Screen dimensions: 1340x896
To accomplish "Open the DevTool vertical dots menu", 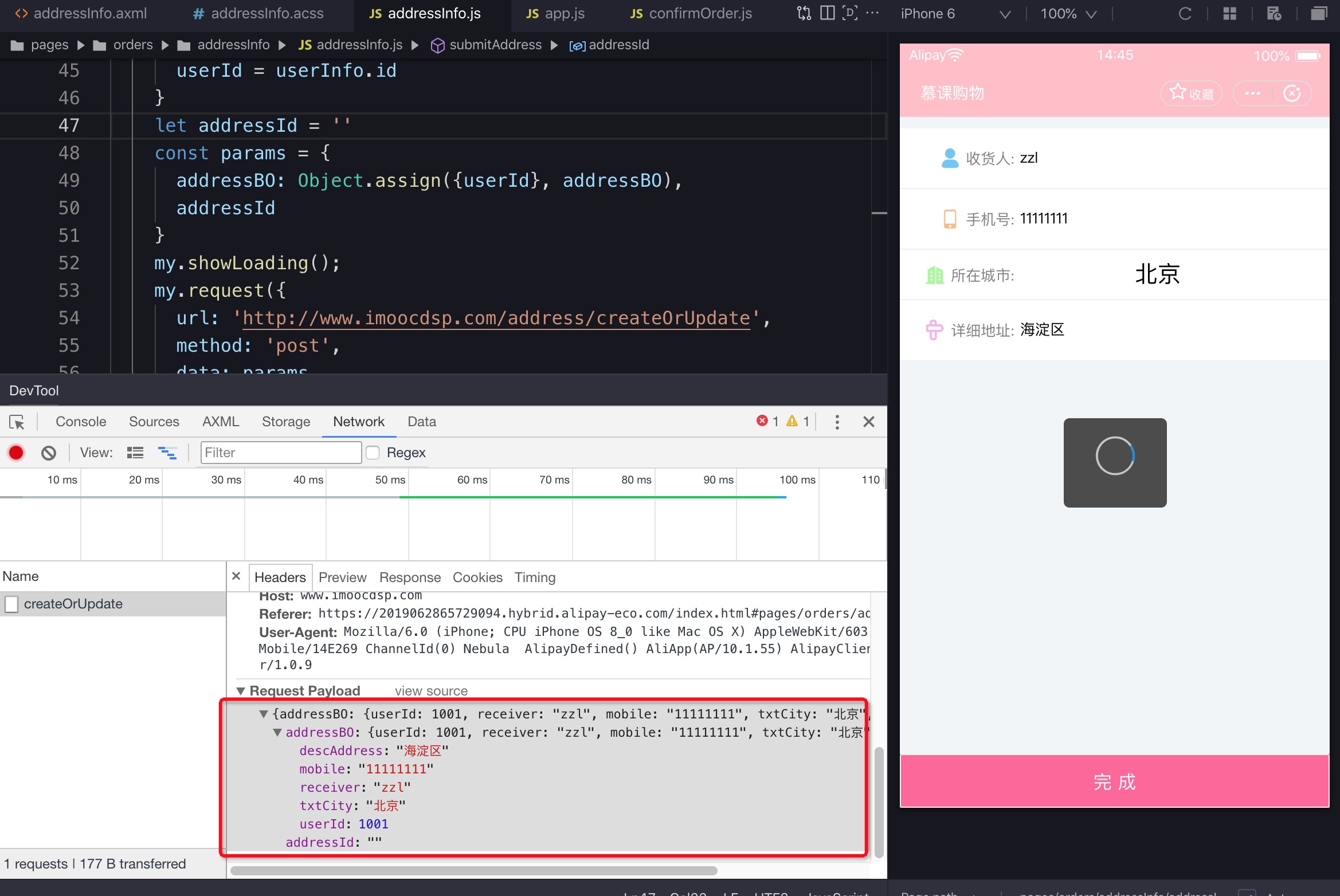I will pos(837,422).
